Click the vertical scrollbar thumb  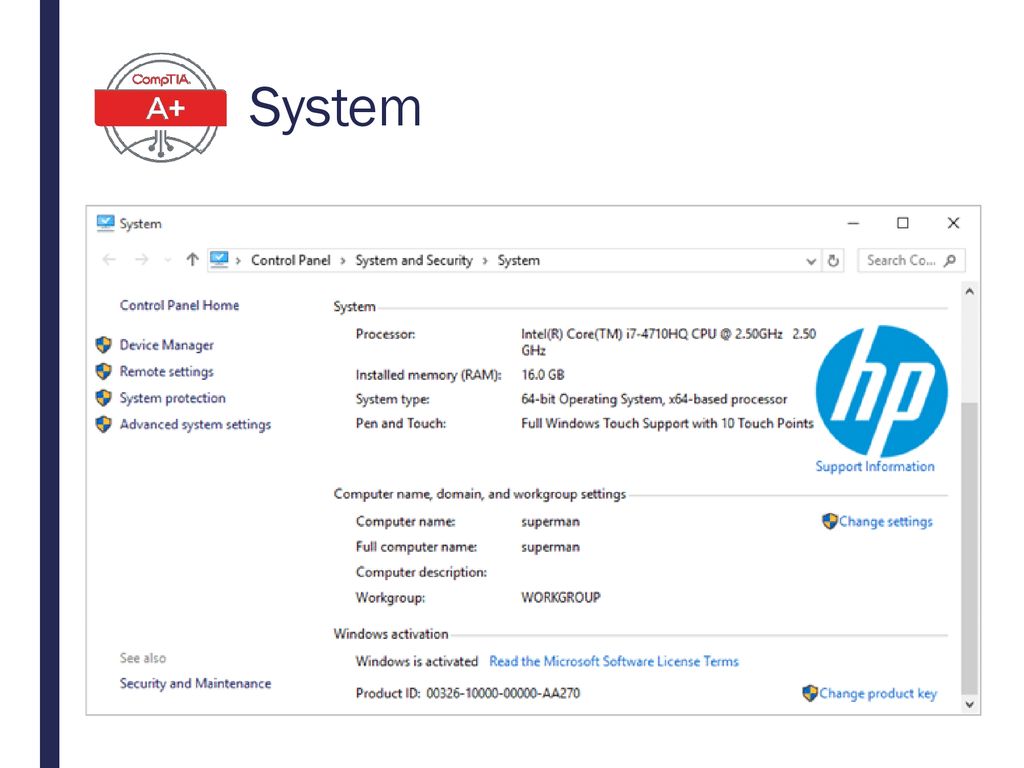click(x=970, y=547)
